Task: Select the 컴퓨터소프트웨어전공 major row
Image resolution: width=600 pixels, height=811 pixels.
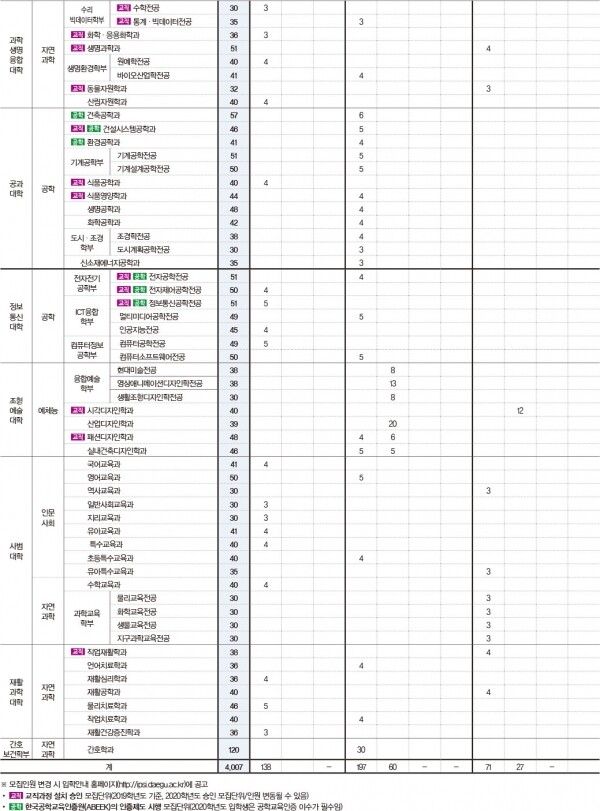Action: pos(152,357)
